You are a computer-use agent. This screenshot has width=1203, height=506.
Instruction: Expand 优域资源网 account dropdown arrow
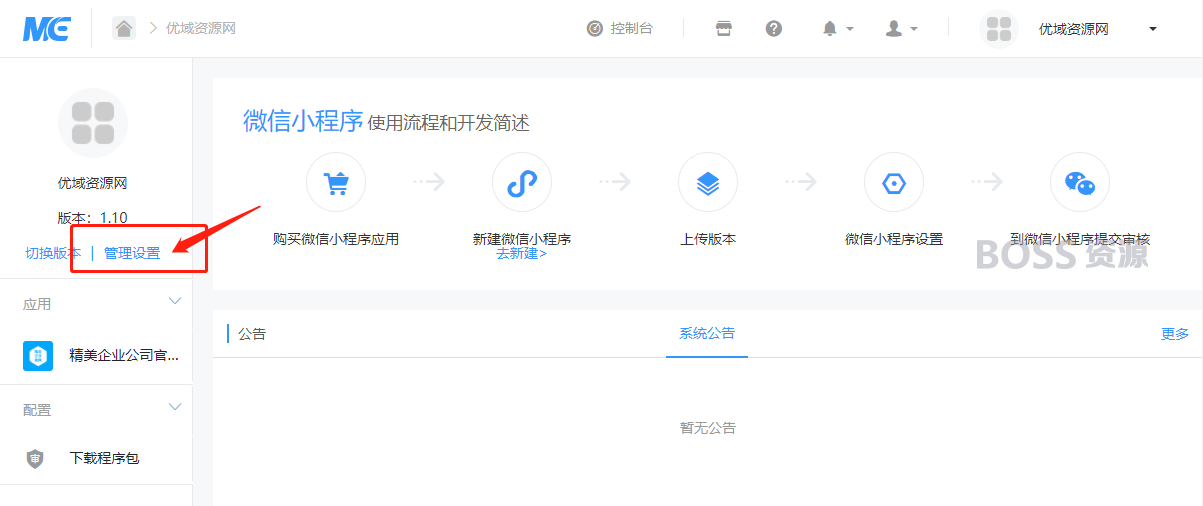(1153, 29)
